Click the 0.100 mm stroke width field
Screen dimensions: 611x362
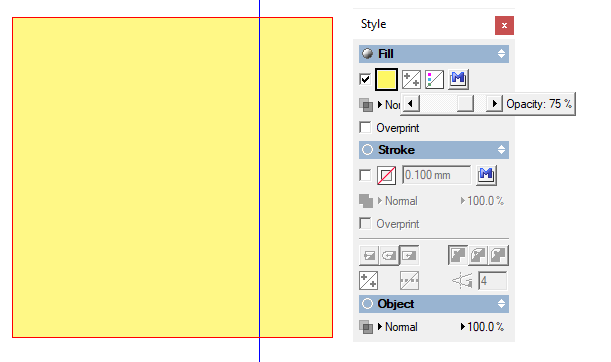[436, 175]
